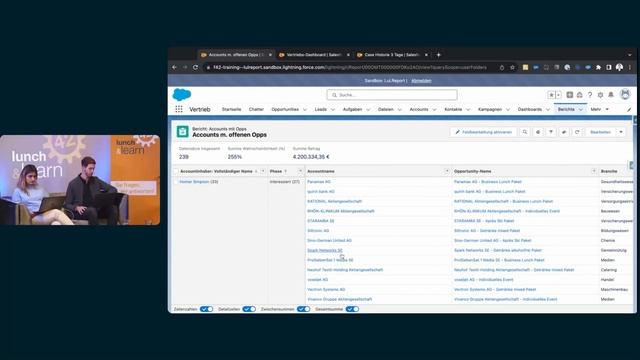640x360 pixels.
Task: Bookmark this page with the star icon
Action: [512, 67]
